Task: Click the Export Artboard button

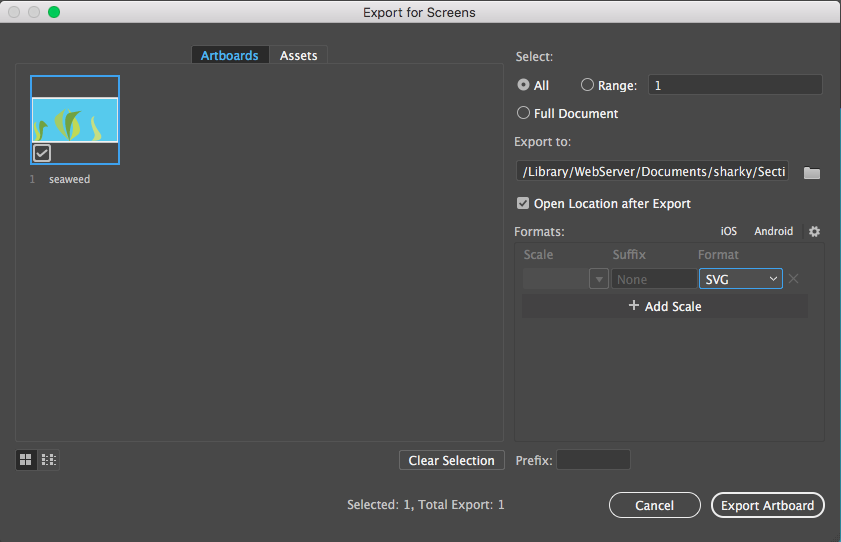Action: coord(767,505)
